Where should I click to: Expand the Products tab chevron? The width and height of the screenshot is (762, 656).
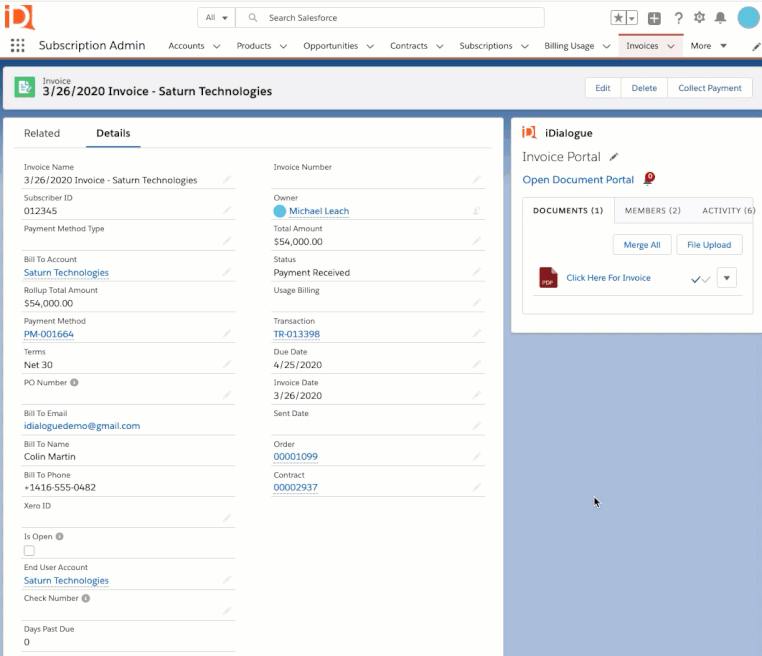[283, 46]
